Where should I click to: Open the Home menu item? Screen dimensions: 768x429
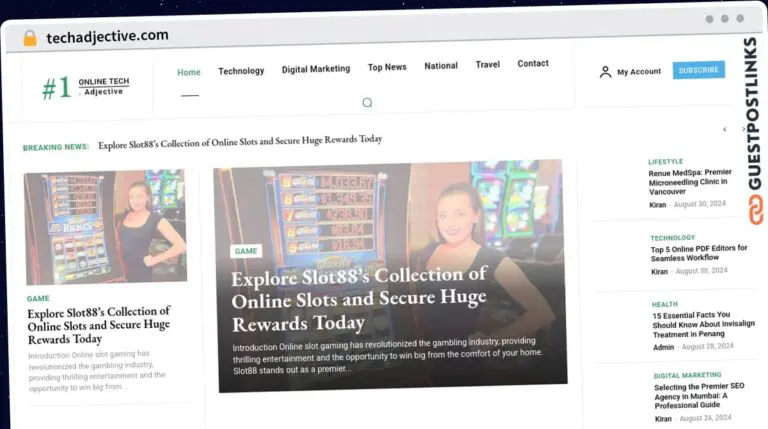click(x=189, y=72)
